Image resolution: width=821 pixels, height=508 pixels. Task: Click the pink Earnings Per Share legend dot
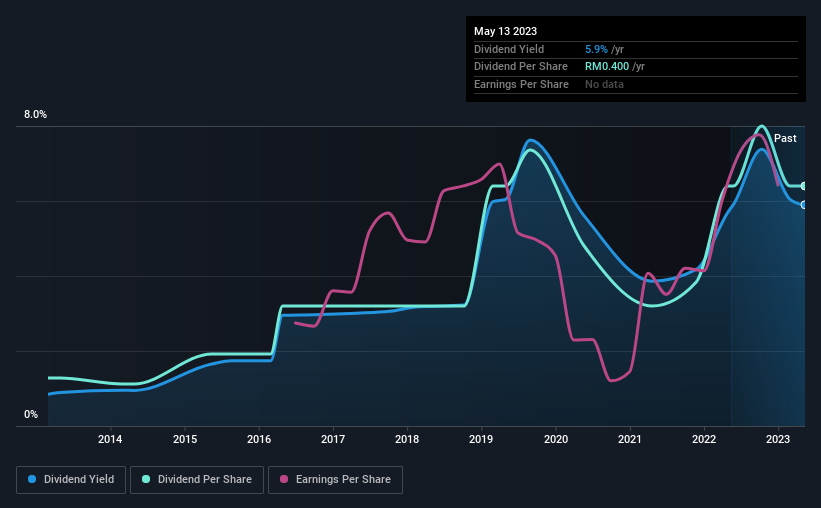click(x=284, y=479)
